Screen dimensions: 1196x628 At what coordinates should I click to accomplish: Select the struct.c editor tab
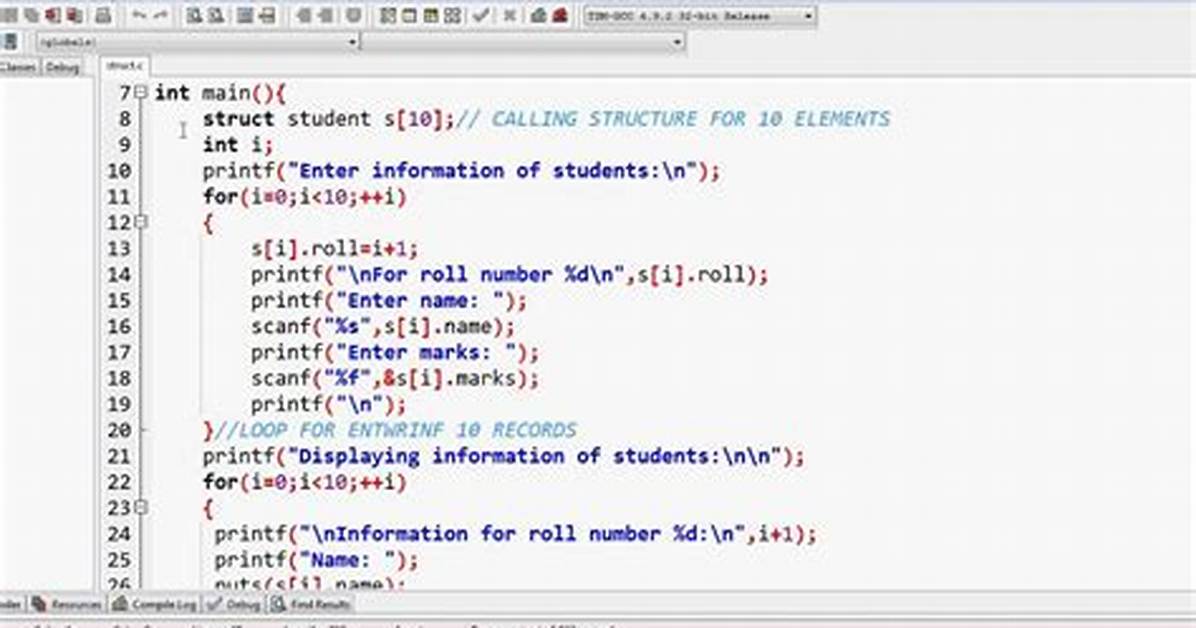pyautogui.click(x=124, y=66)
